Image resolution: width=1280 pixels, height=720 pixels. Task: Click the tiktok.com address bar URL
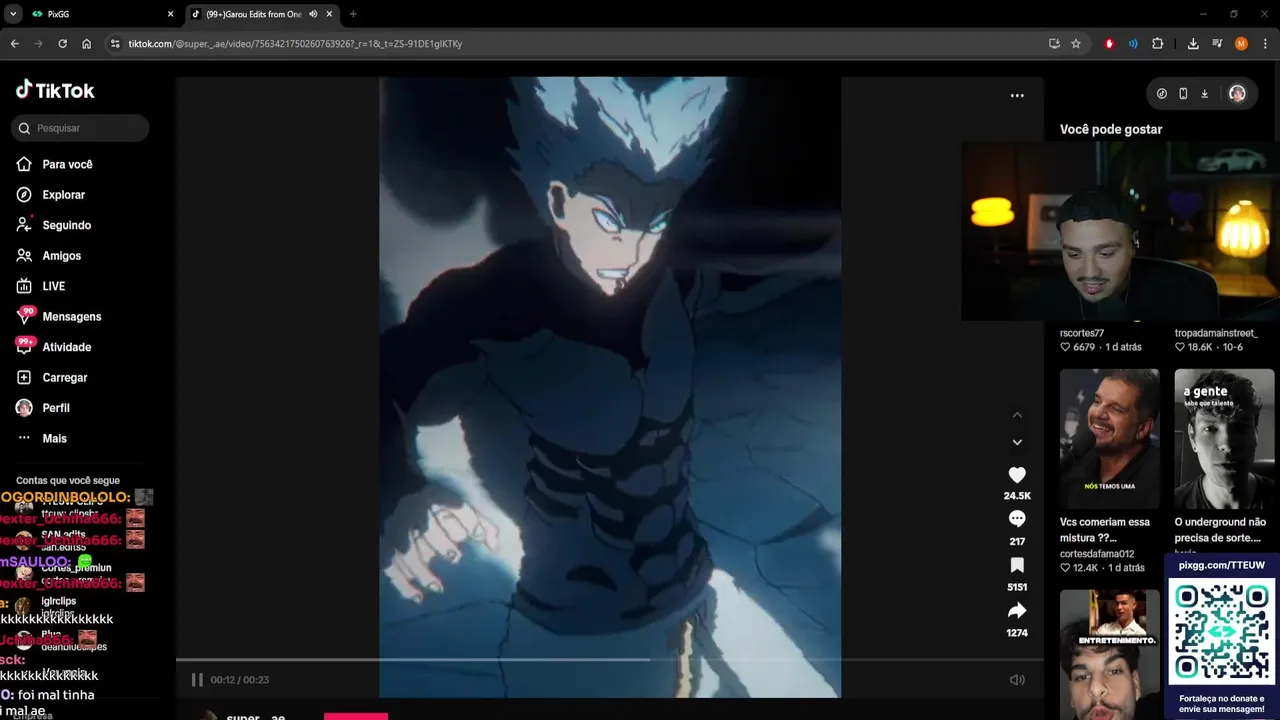pos(295,44)
